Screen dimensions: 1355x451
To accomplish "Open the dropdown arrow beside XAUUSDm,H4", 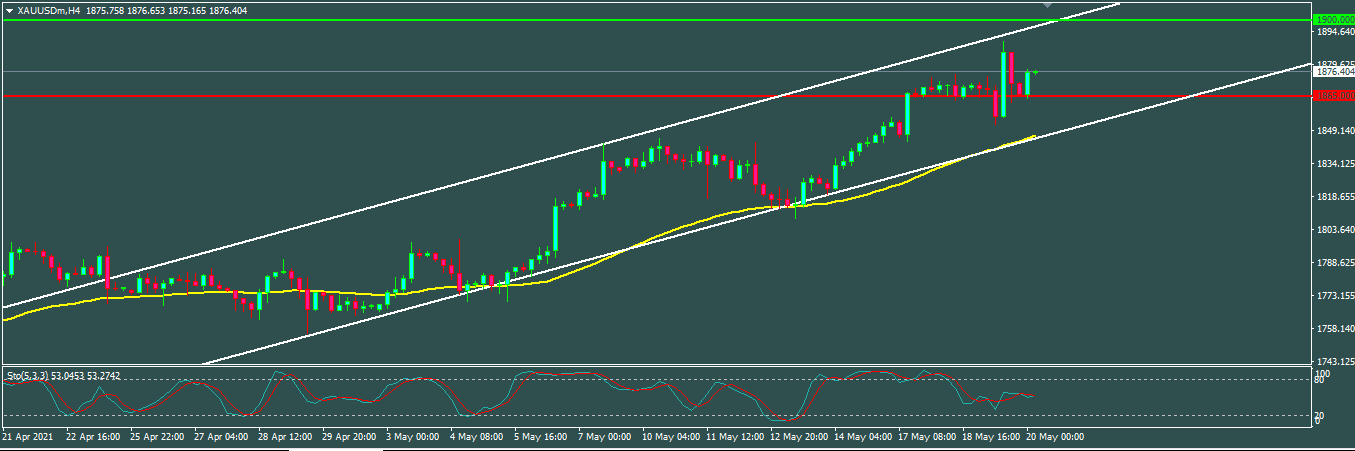I will point(9,10).
